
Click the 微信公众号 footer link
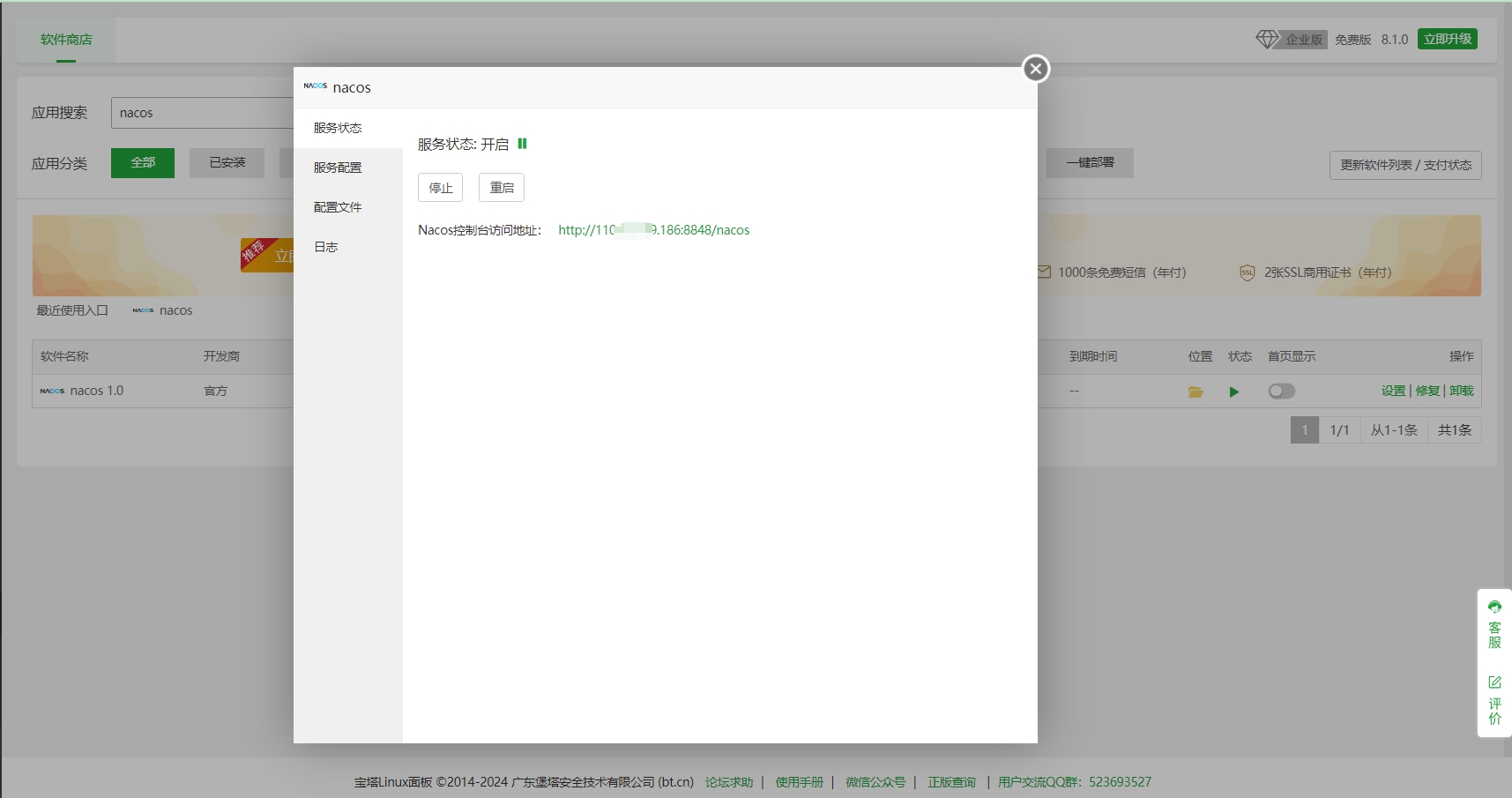click(x=875, y=782)
